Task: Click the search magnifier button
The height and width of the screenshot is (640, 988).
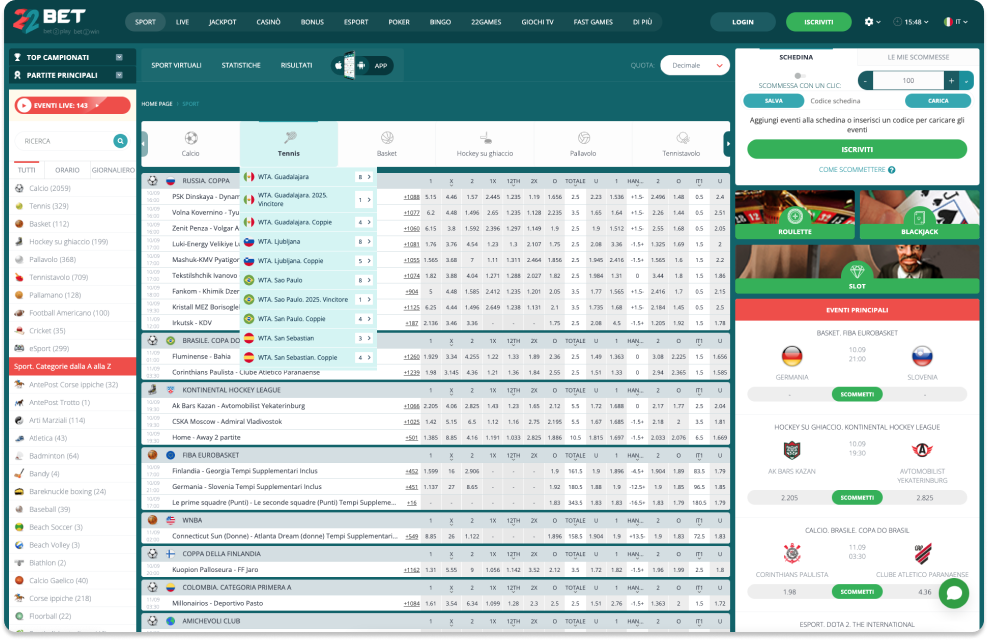Action: pyautogui.click(x=120, y=141)
